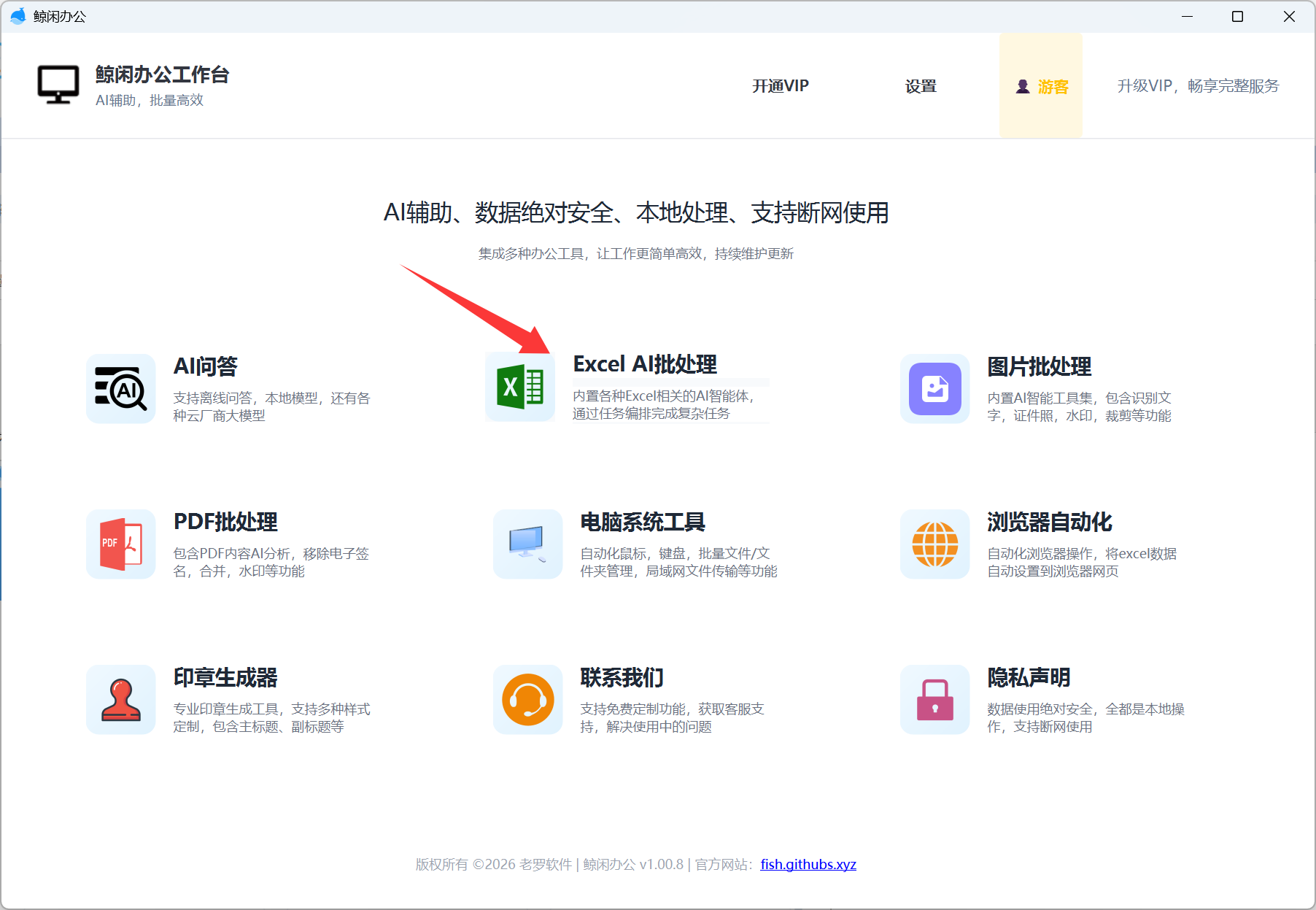Open the AI问答 magnifier icon
Image resolution: width=1316 pixels, height=910 pixels.
click(x=120, y=389)
